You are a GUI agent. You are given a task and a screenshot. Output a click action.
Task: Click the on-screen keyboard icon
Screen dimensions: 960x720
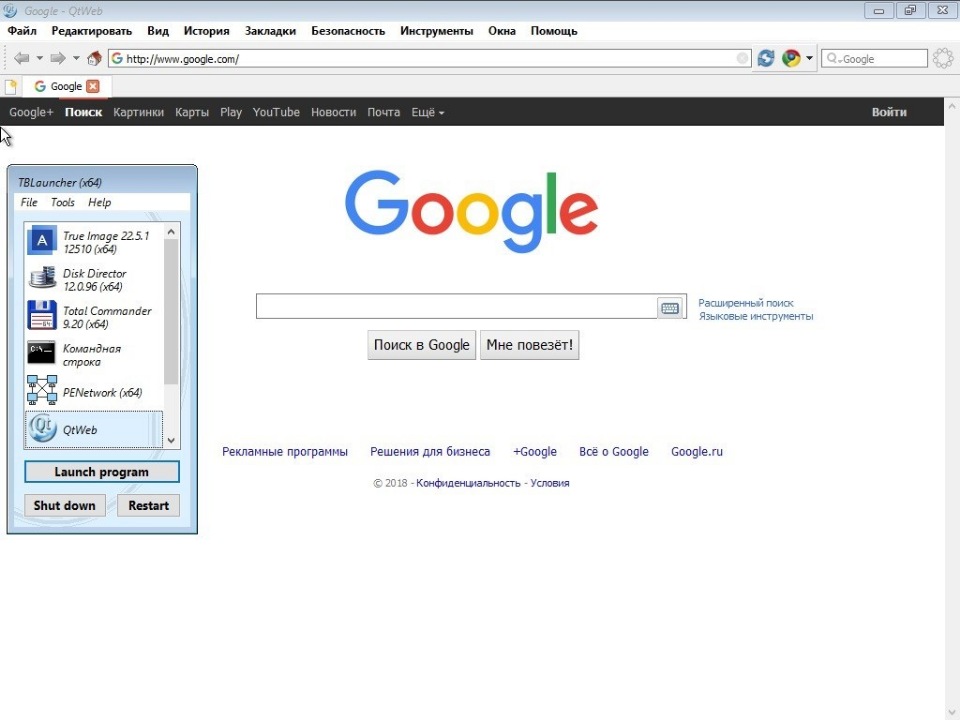[670, 307]
